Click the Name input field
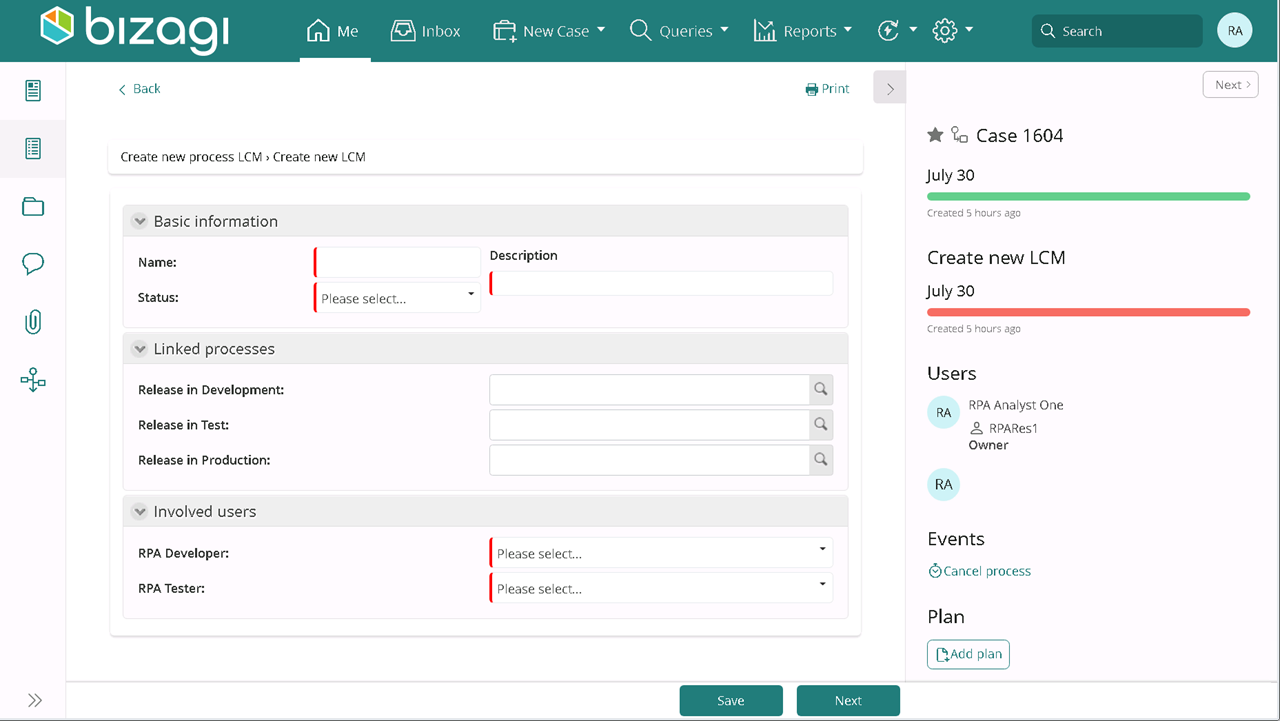The image size is (1280, 721). tap(397, 262)
